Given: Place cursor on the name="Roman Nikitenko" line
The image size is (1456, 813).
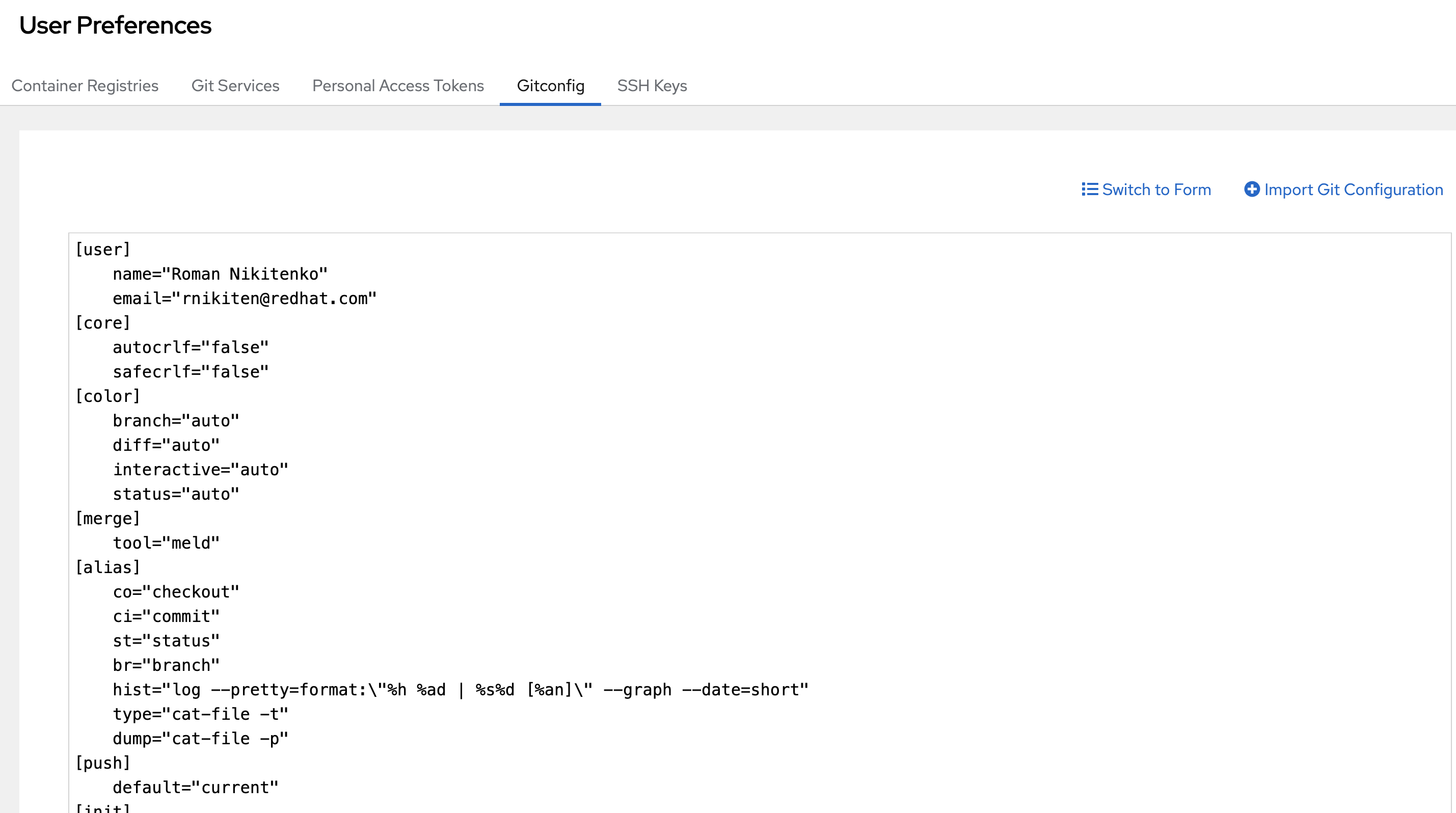Looking at the screenshot, I should point(220,275).
